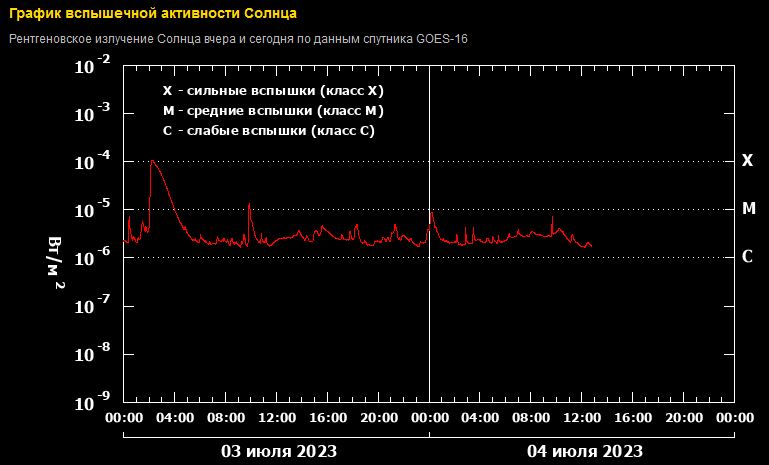Click the 20:00 time label under 04 июля
769x465 pixels.
pos(684,418)
